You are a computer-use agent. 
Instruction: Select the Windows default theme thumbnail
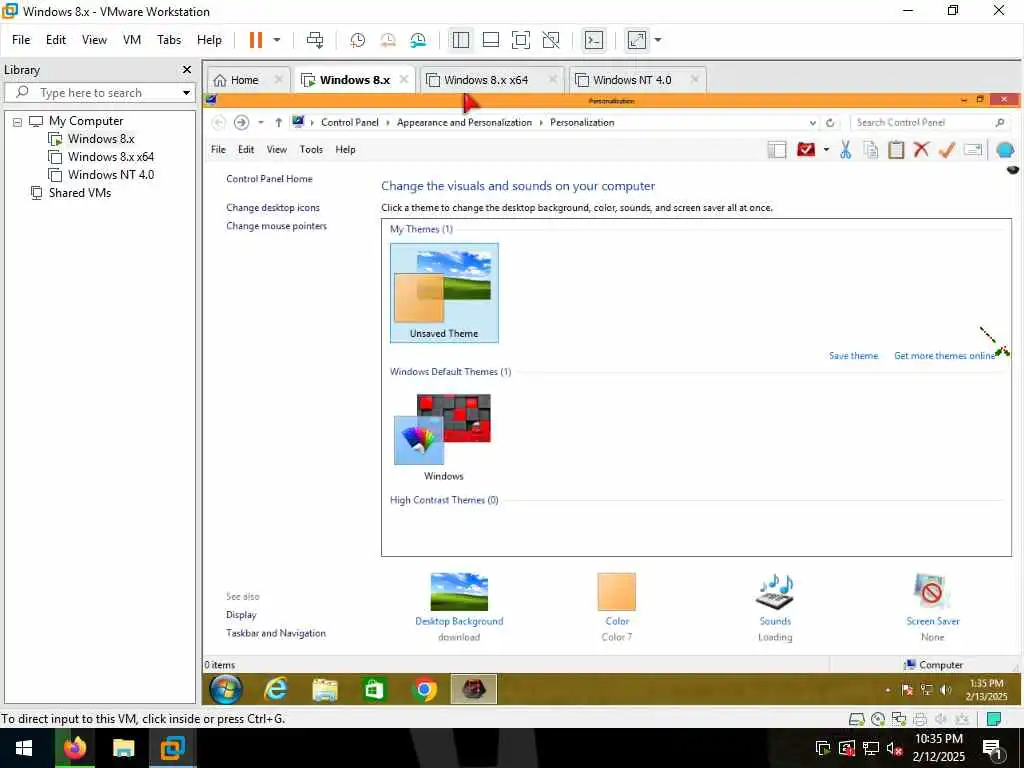[x=444, y=436]
